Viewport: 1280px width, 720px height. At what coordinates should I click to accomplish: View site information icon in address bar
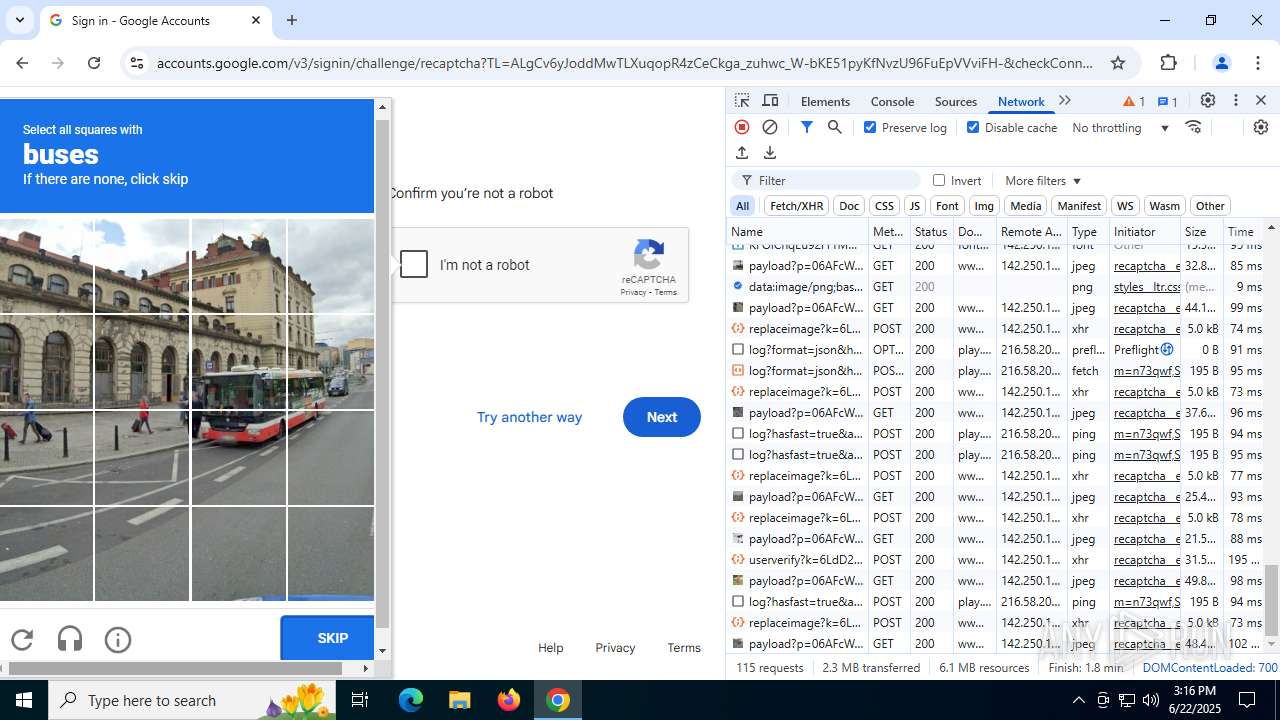pos(137,63)
